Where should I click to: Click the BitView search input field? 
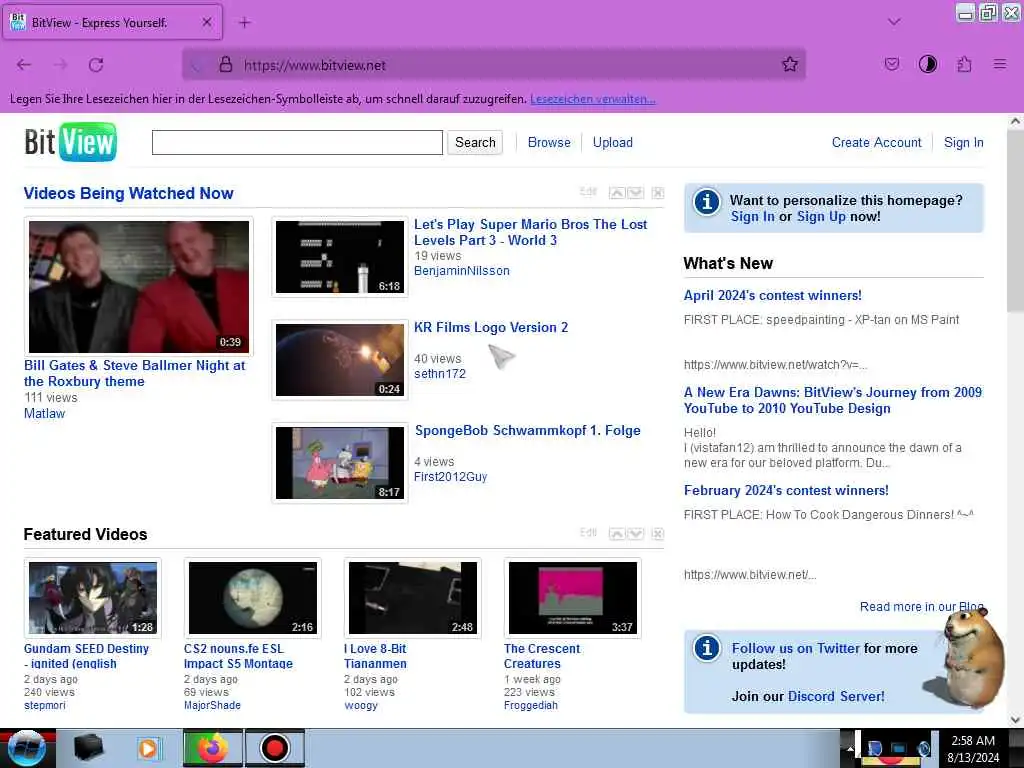(x=297, y=142)
